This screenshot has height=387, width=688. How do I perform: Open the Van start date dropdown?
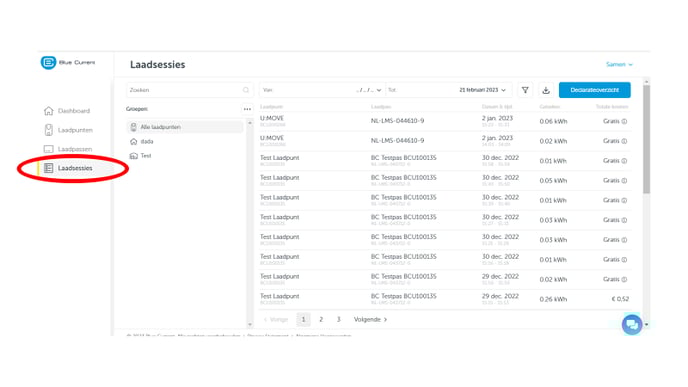322,90
